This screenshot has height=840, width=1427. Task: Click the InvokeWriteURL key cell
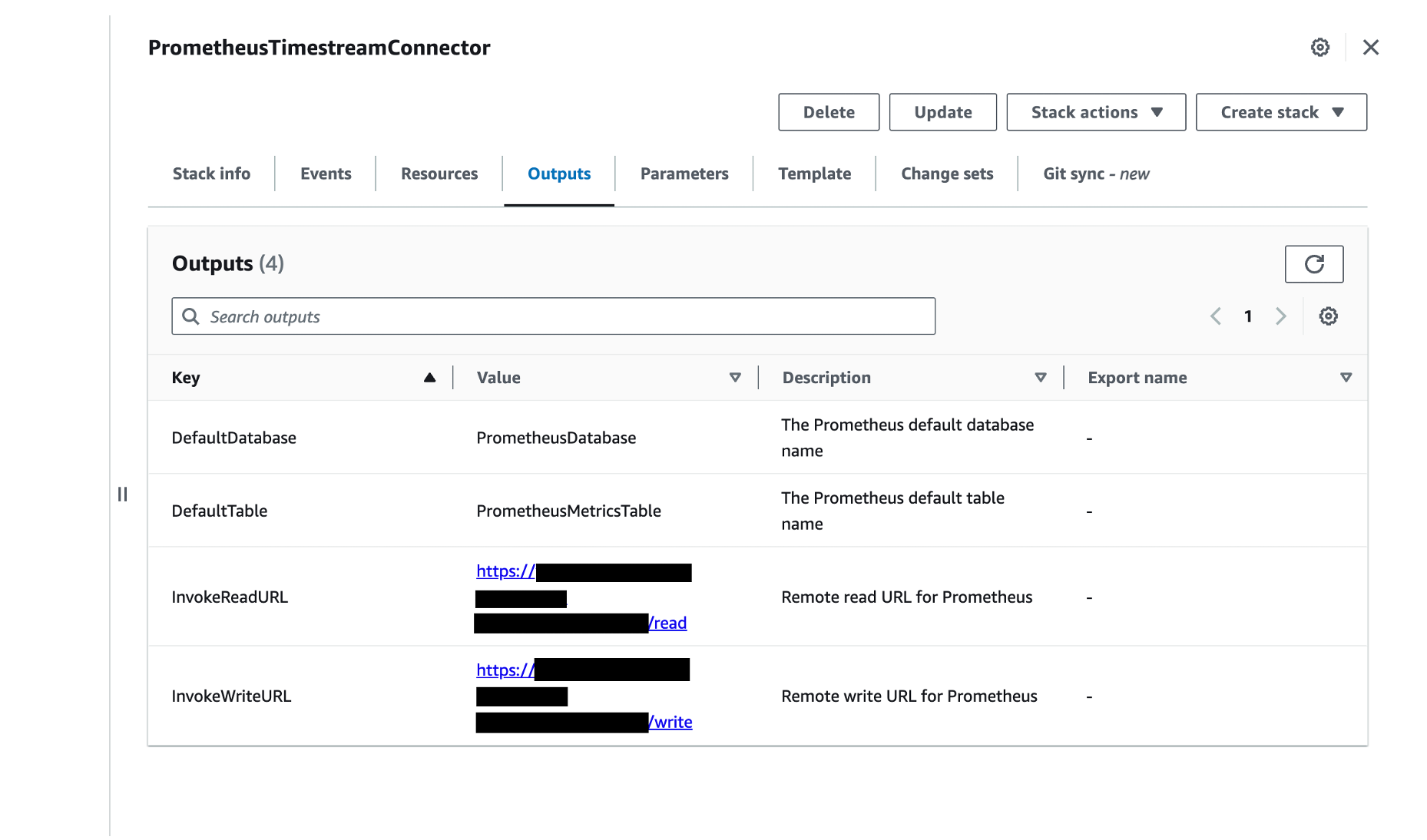(x=231, y=696)
